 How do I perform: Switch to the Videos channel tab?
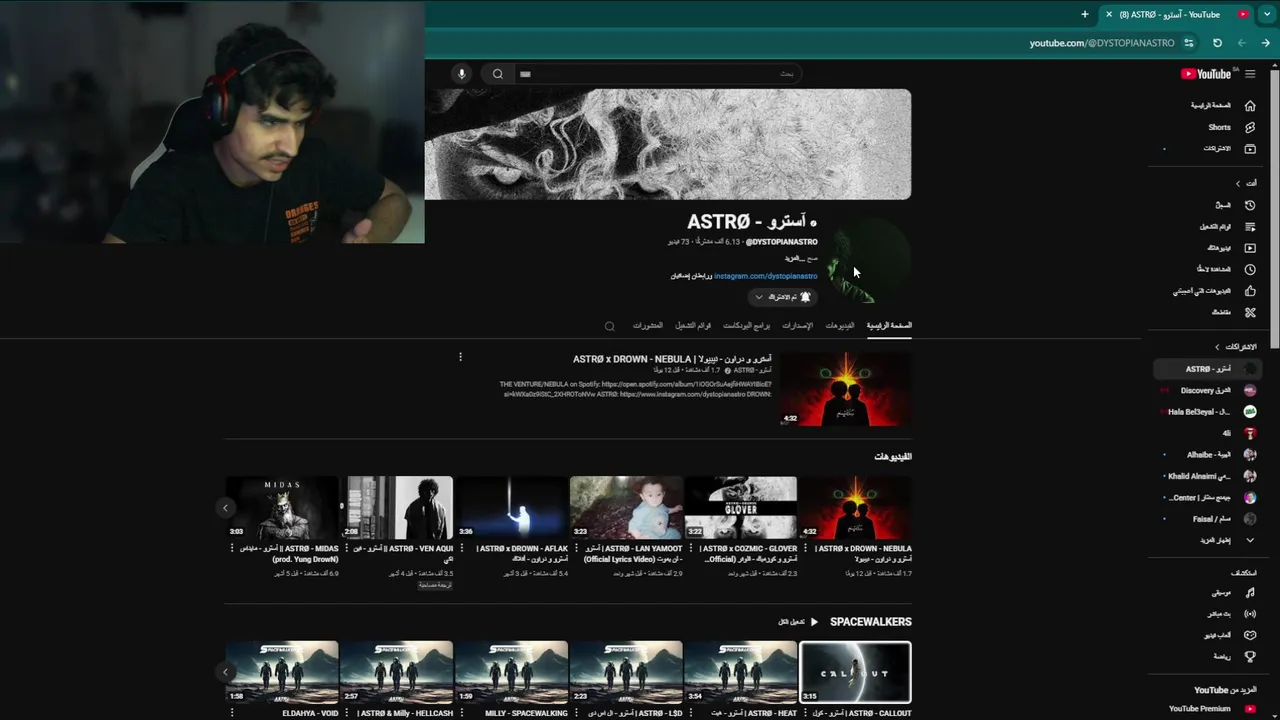point(840,325)
